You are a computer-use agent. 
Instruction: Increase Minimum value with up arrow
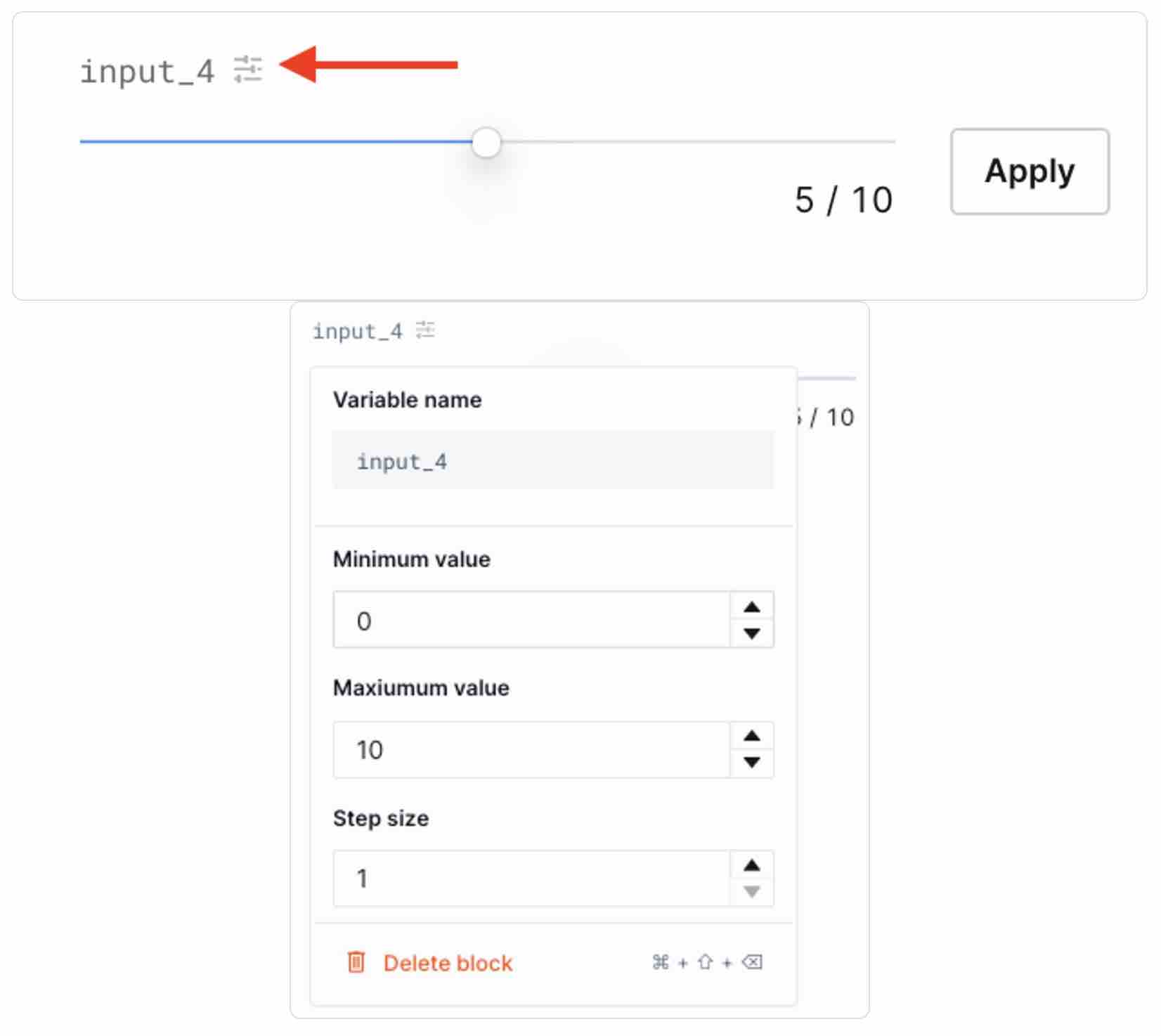pos(751,607)
